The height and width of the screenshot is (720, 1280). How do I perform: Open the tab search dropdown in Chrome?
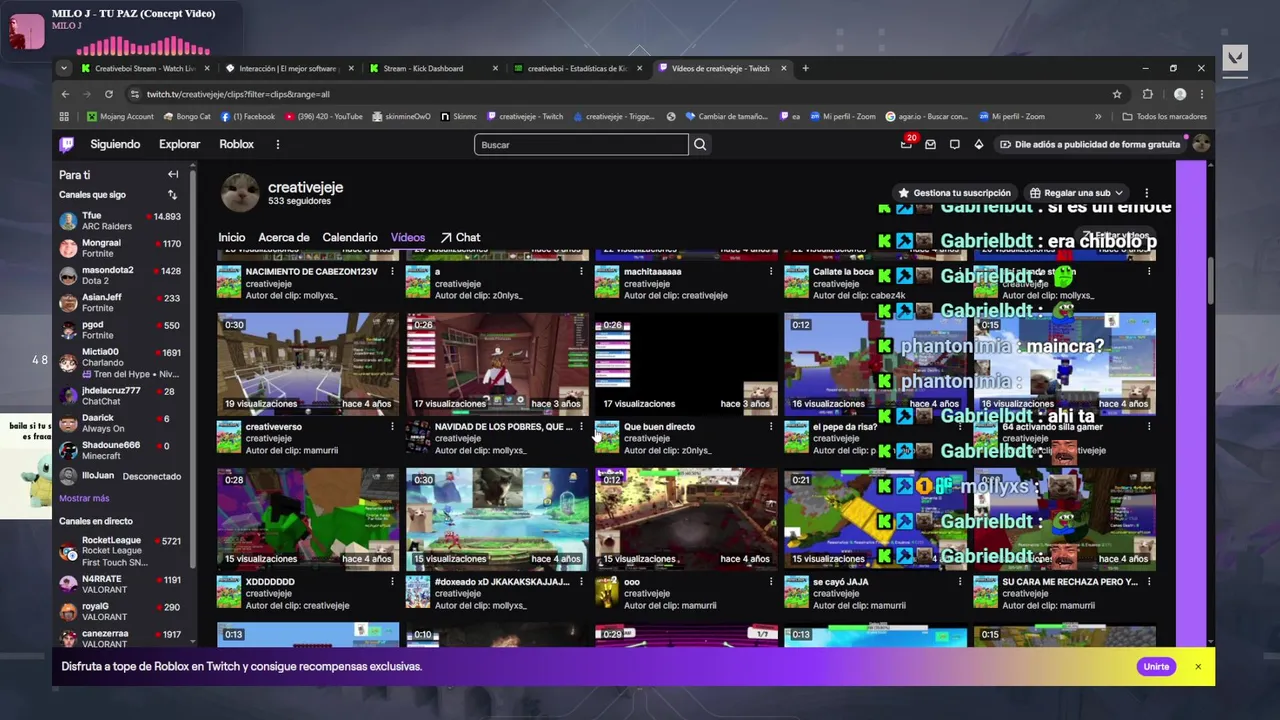coord(64,68)
